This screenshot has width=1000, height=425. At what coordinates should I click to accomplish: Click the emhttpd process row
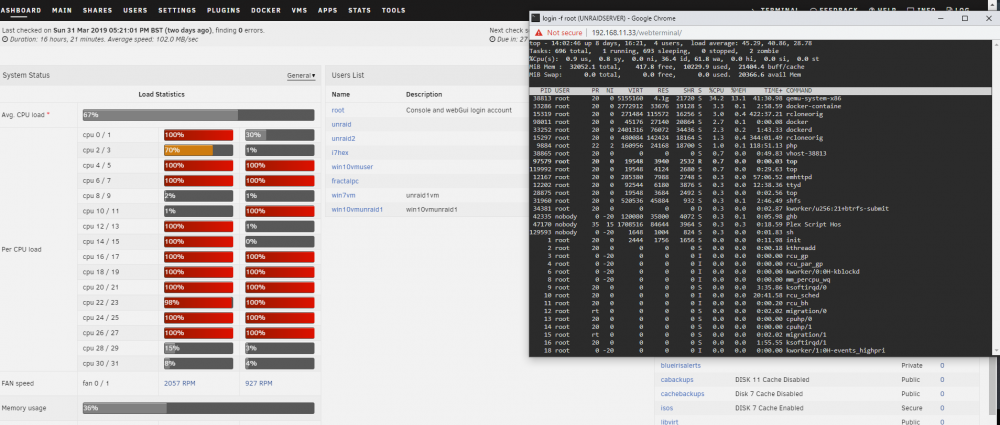tap(760, 177)
